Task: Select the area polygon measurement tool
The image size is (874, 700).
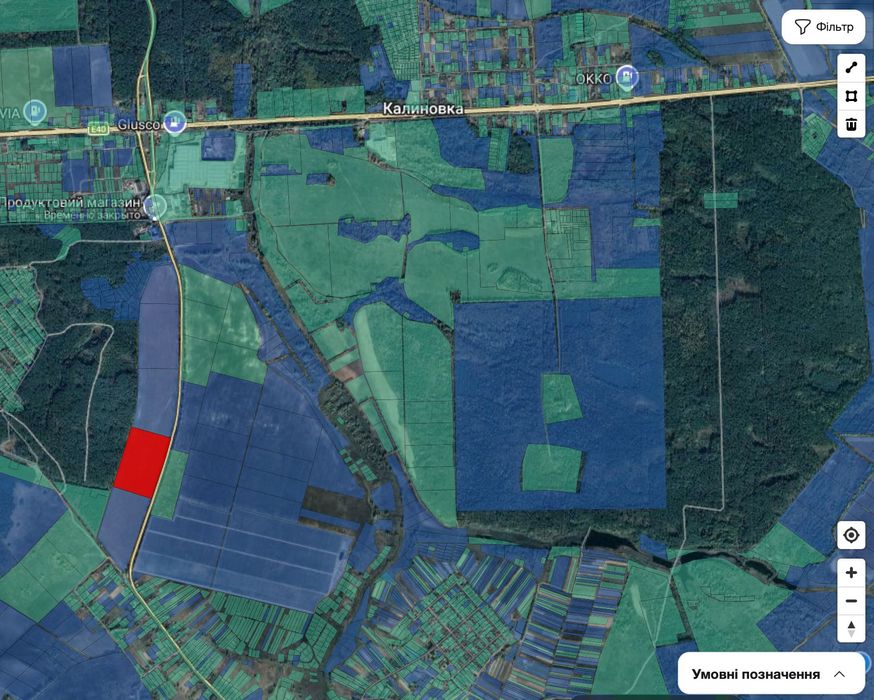Action: click(851, 96)
